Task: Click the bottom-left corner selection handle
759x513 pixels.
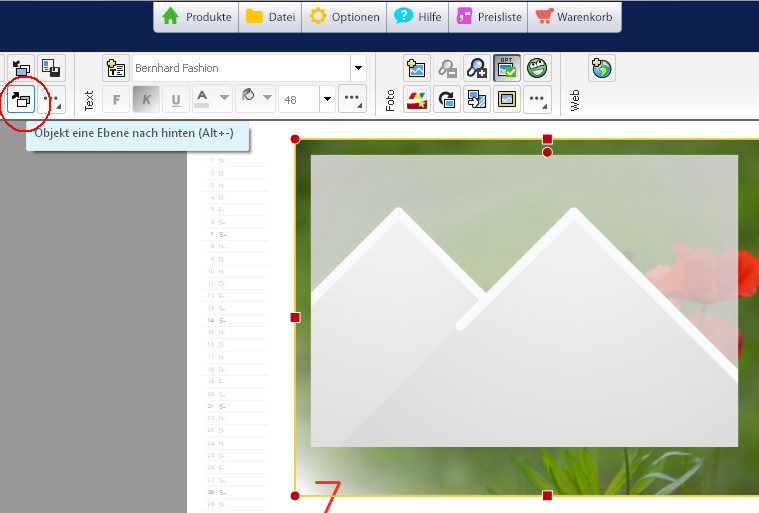Action: coord(295,496)
